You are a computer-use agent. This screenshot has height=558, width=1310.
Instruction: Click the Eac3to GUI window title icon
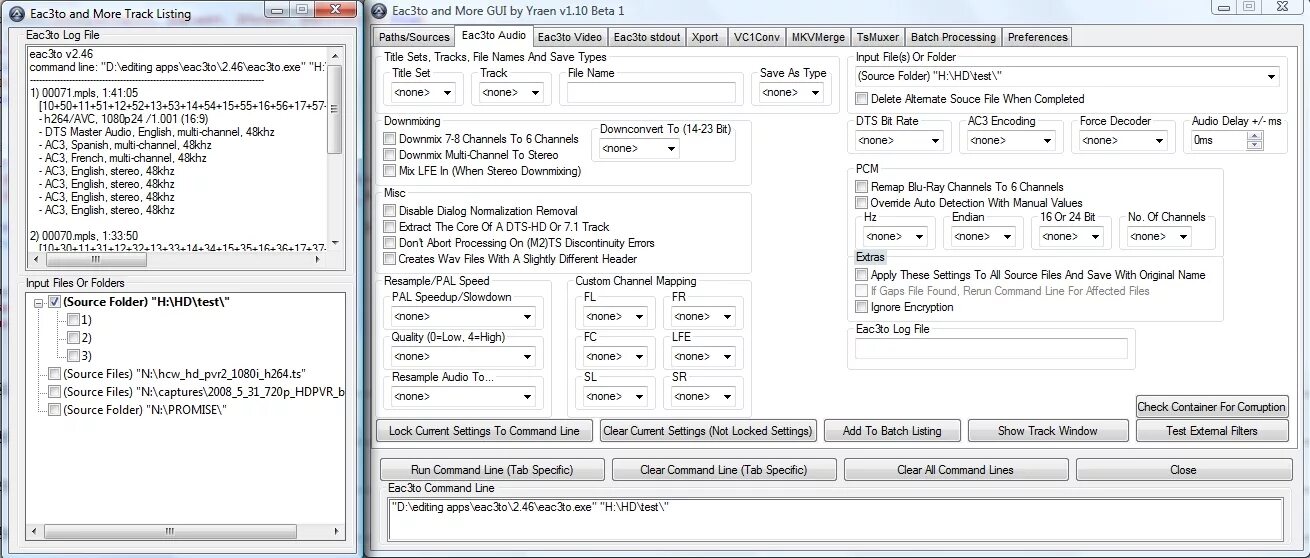379,10
